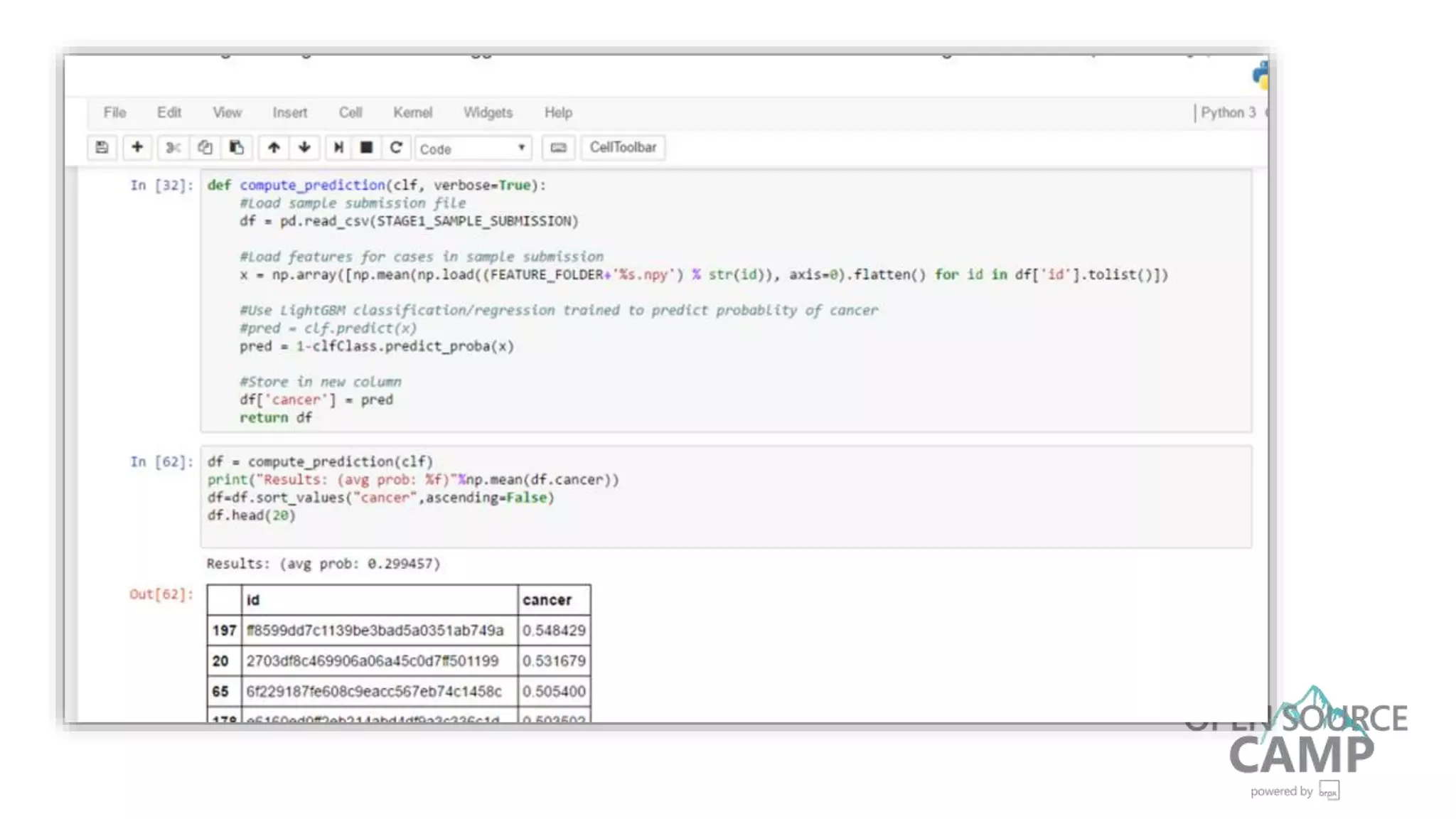The height and width of the screenshot is (819, 1456).
Task: Open the Cell menu
Action: (350, 112)
